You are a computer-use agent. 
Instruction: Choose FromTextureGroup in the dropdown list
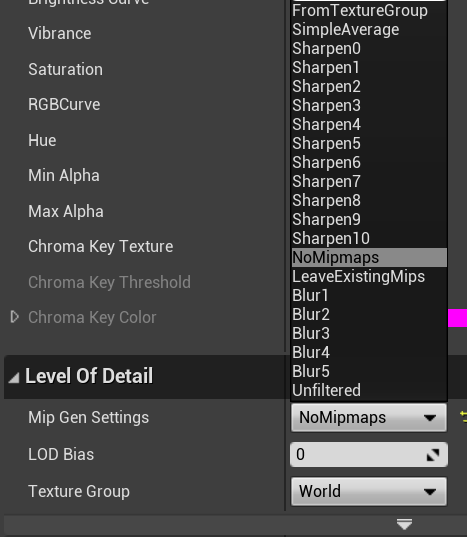pos(369,11)
